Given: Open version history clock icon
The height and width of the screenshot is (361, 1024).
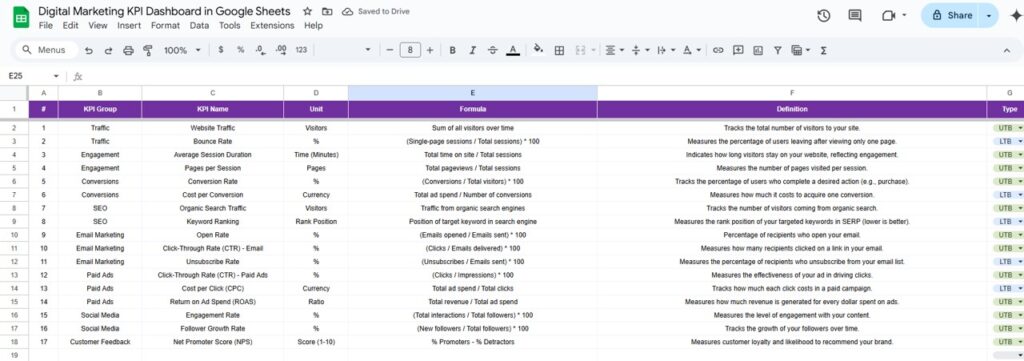Looking at the screenshot, I should tap(824, 16).
